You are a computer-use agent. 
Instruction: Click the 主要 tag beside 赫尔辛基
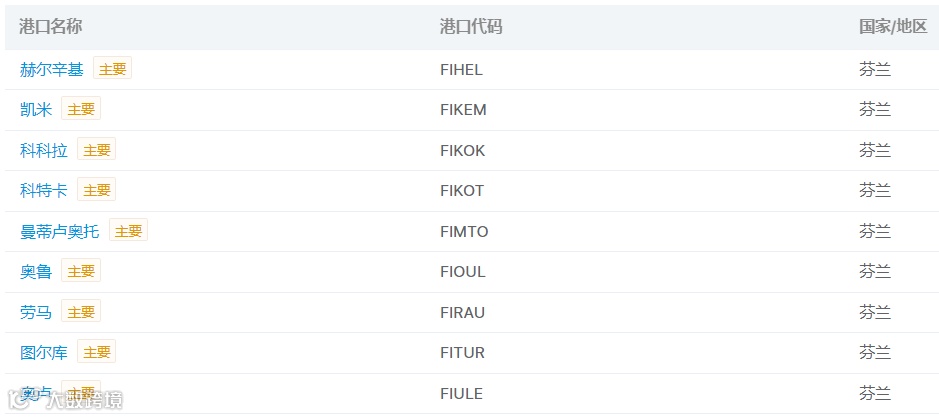[113, 68]
